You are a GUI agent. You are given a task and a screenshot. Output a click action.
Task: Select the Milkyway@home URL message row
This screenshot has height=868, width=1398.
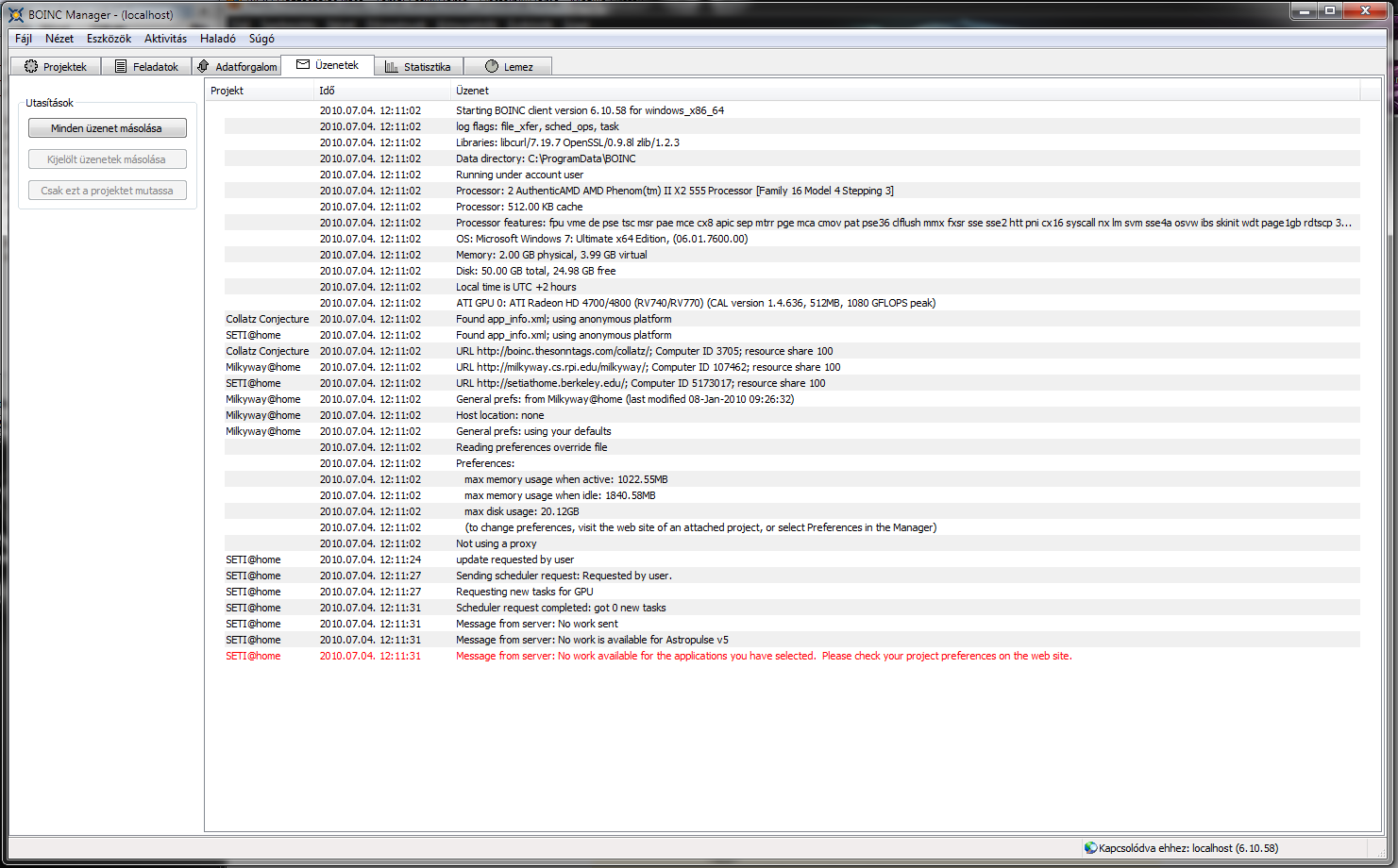[792, 367]
